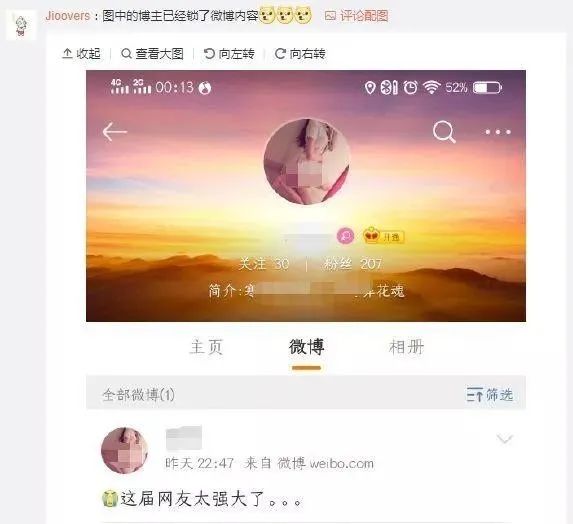Viewport: 573px width, 524px height.
Task: Expand the post's chevron menu
Action: tap(505, 438)
